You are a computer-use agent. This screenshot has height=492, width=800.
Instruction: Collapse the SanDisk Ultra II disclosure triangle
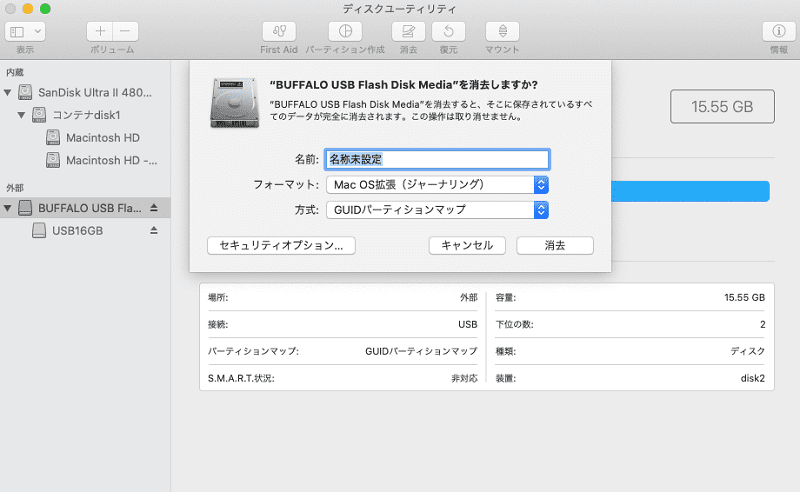coord(8,92)
